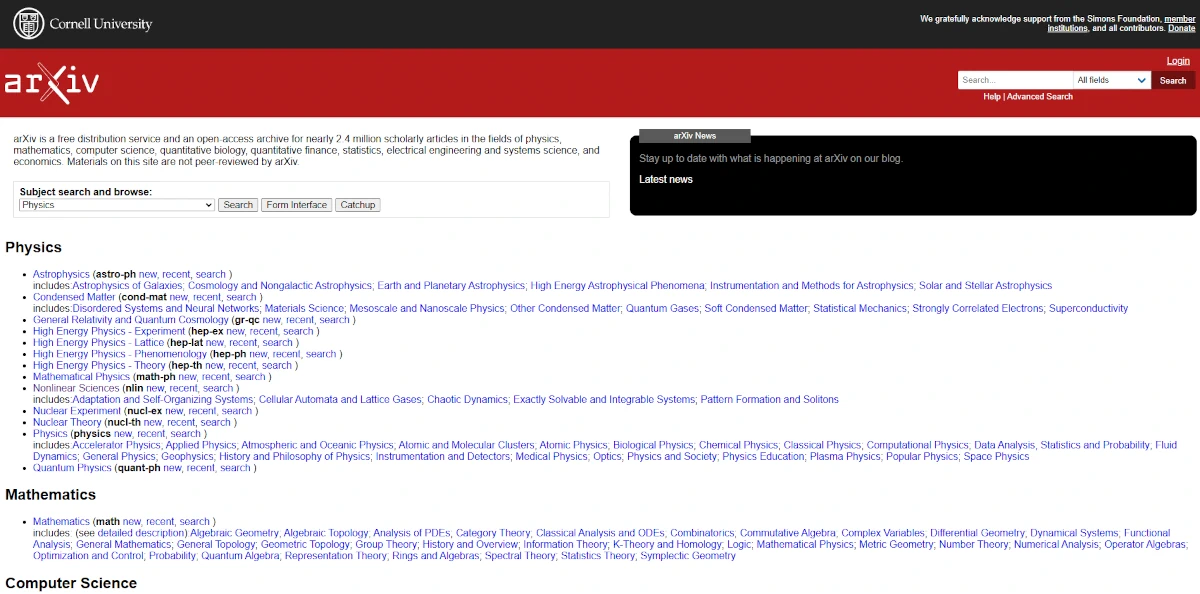
Task: Open gr-qc search link
Action: pyautogui.click(x=335, y=320)
